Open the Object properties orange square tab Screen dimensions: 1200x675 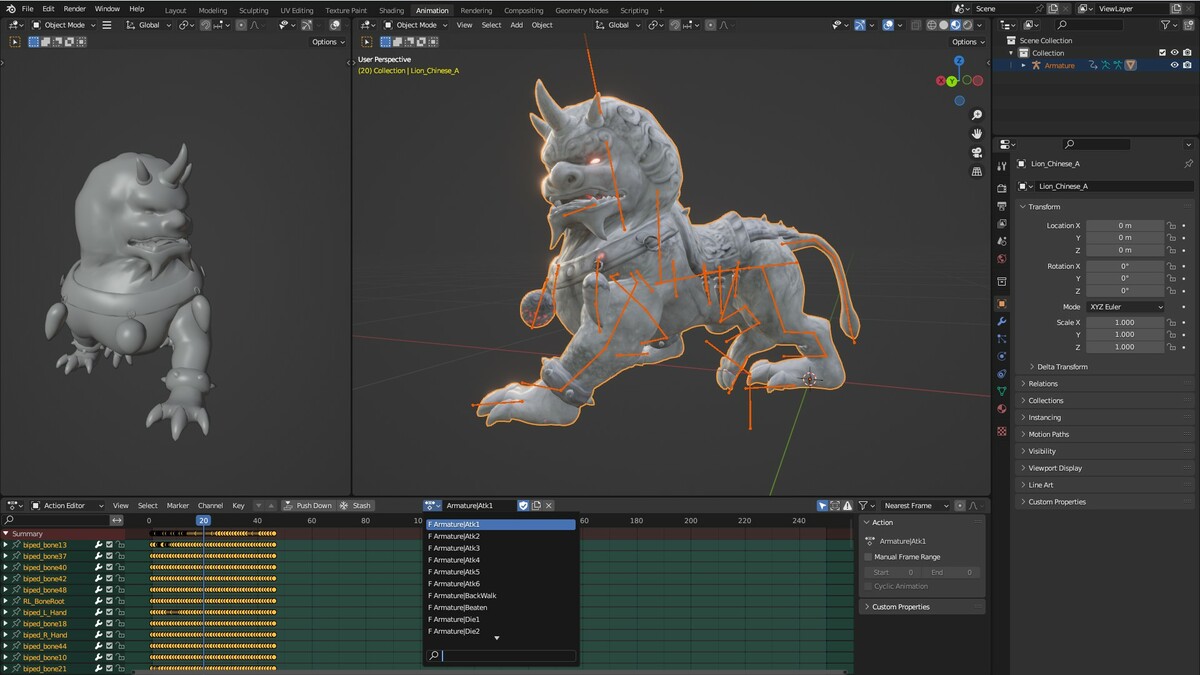(x=1002, y=303)
